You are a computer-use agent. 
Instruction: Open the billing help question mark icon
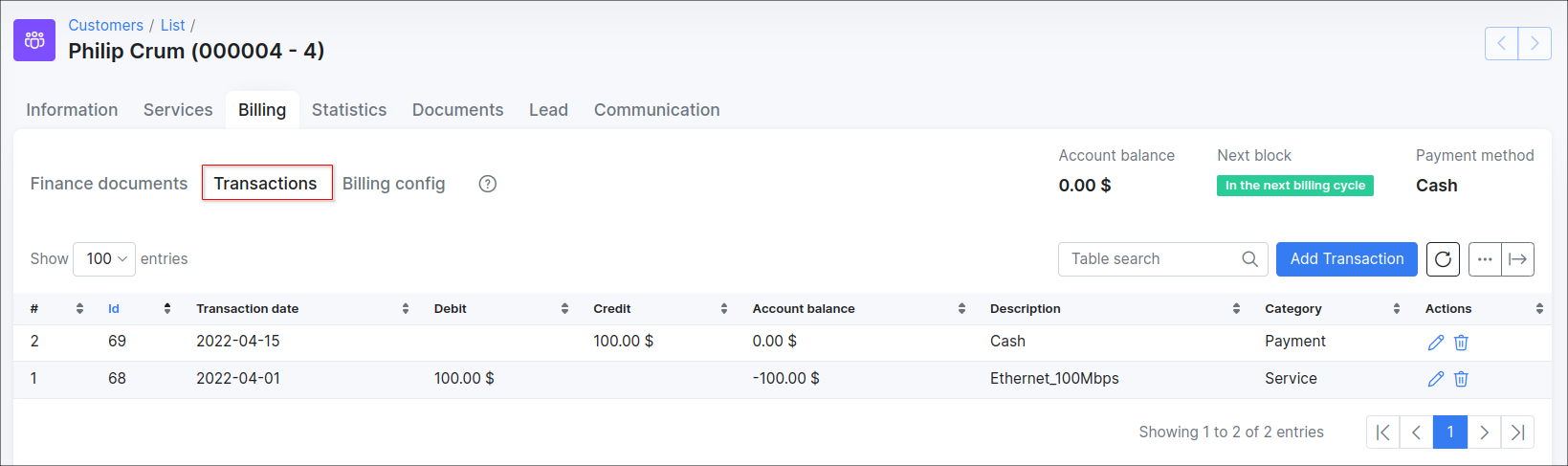click(488, 184)
